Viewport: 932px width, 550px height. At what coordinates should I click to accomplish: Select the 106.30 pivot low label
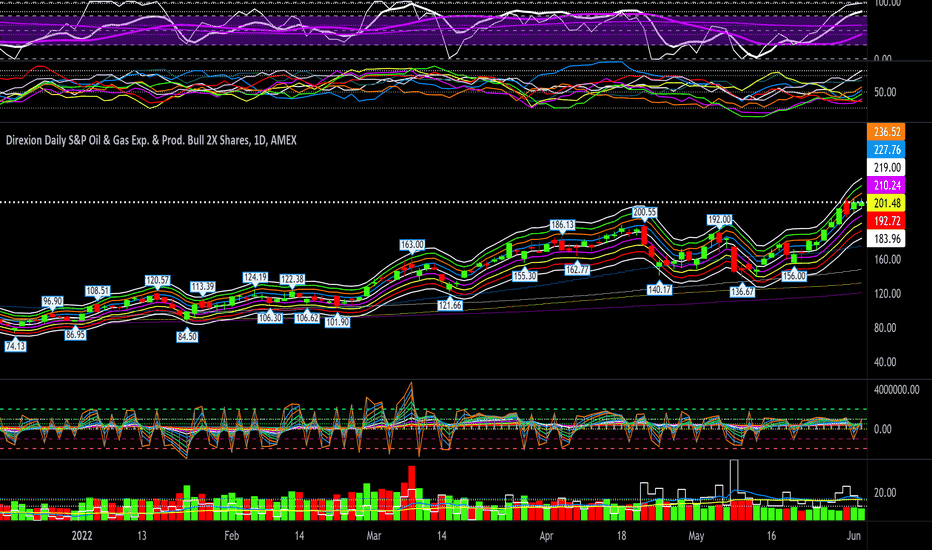[270, 318]
